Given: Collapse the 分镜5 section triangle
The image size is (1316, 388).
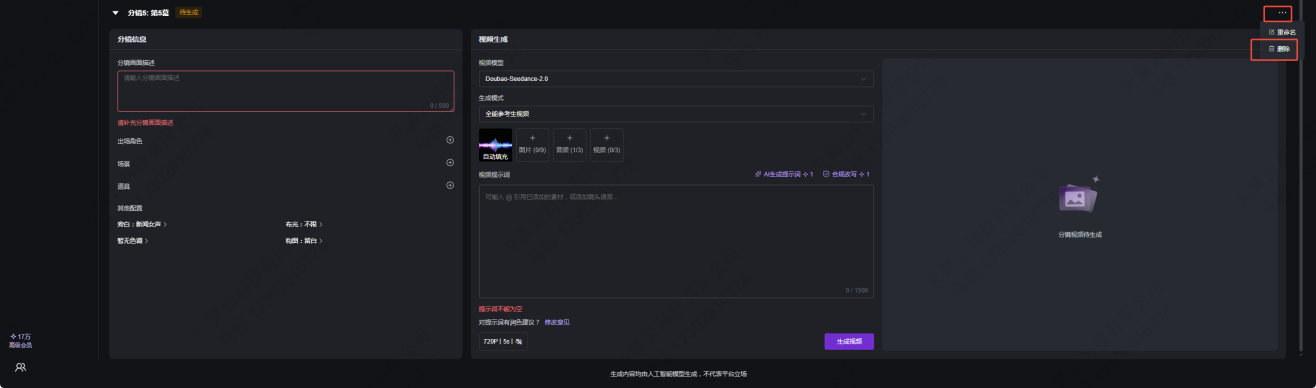Looking at the screenshot, I should tap(116, 13).
